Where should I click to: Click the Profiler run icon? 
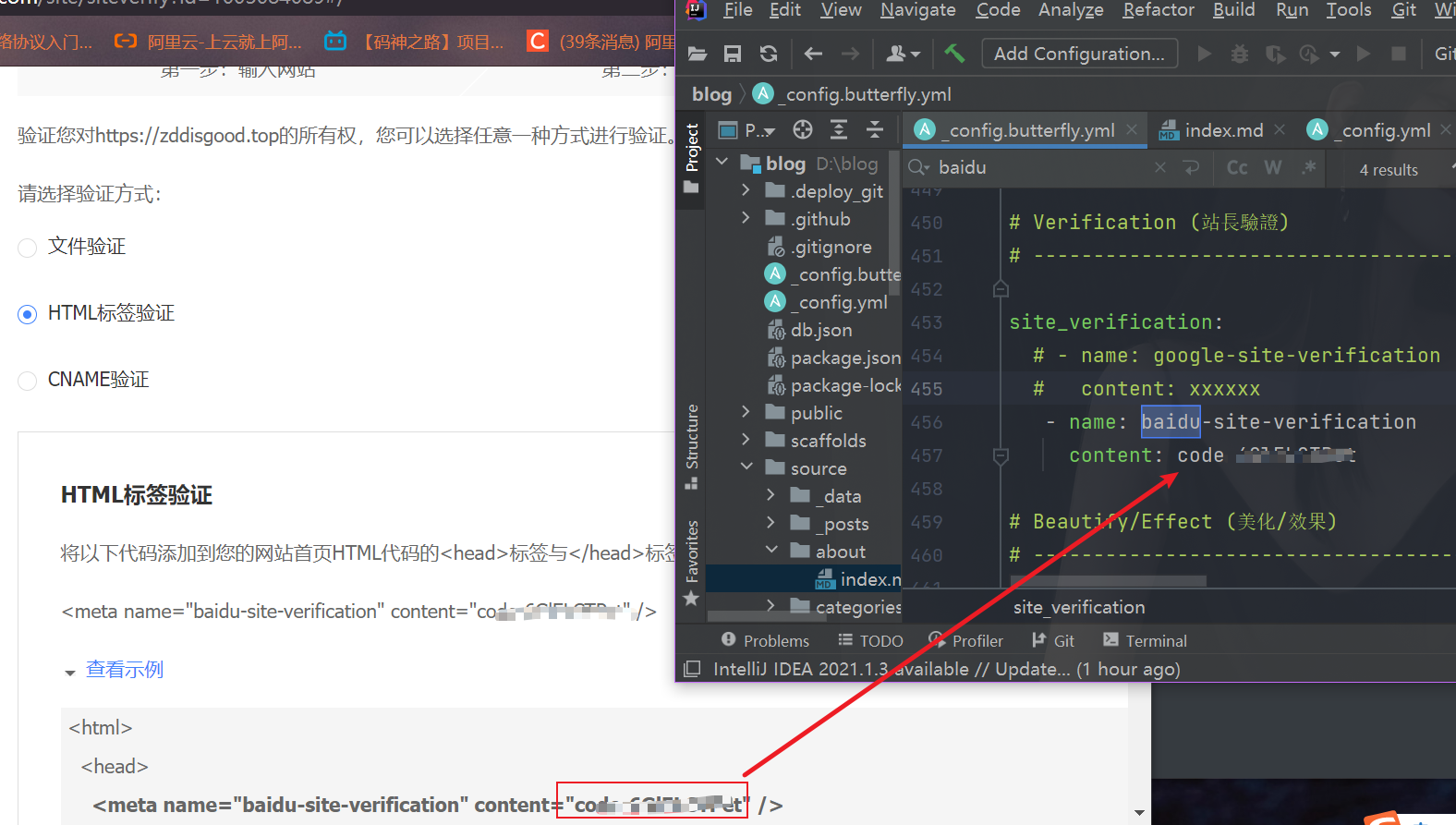(x=1309, y=54)
